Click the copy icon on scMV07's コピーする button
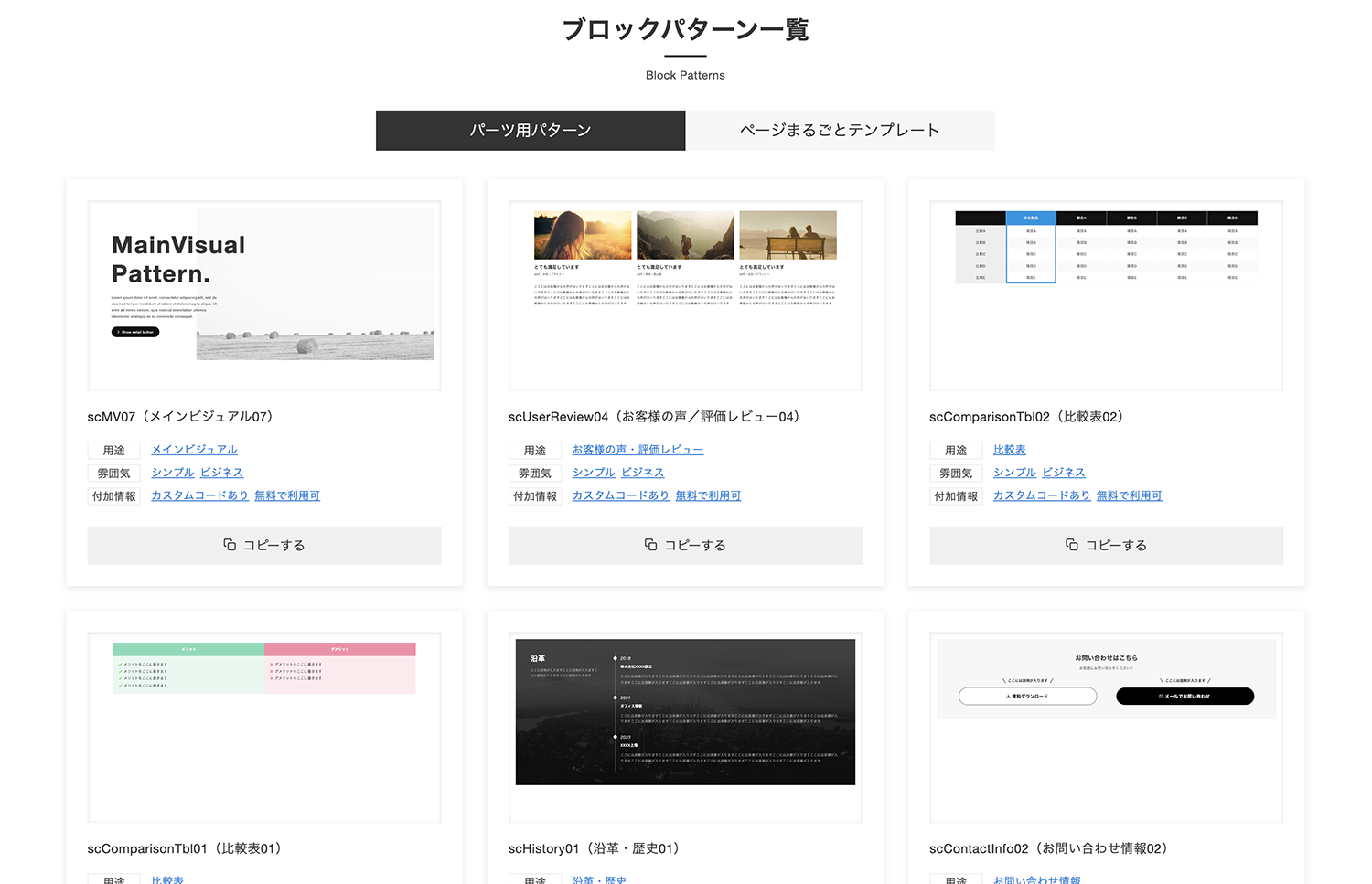 click(227, 545)
